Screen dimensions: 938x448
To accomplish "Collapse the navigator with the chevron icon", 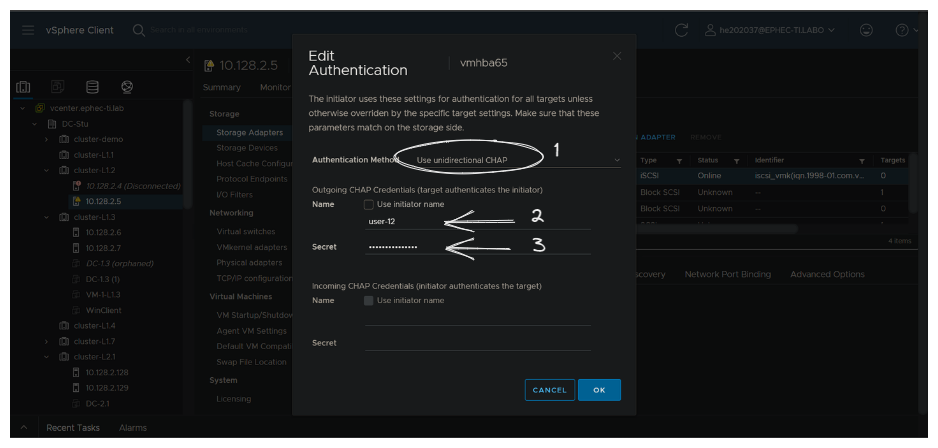I will pos(188,60).
